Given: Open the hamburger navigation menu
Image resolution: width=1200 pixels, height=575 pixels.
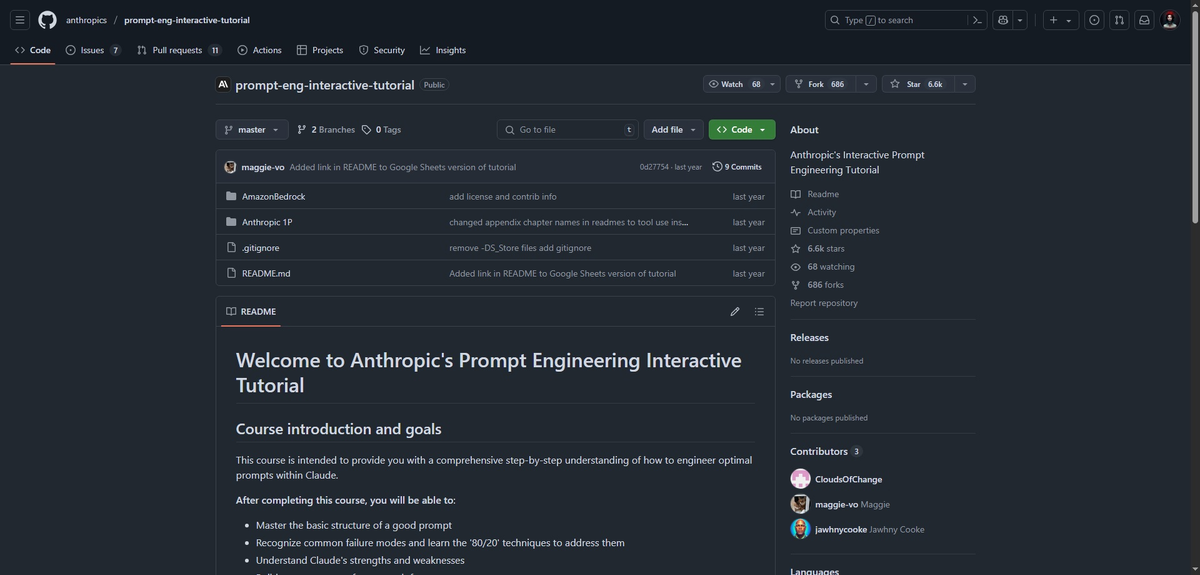Looking at the screenshot, I should pyautogui.click(x=20, y=20).
